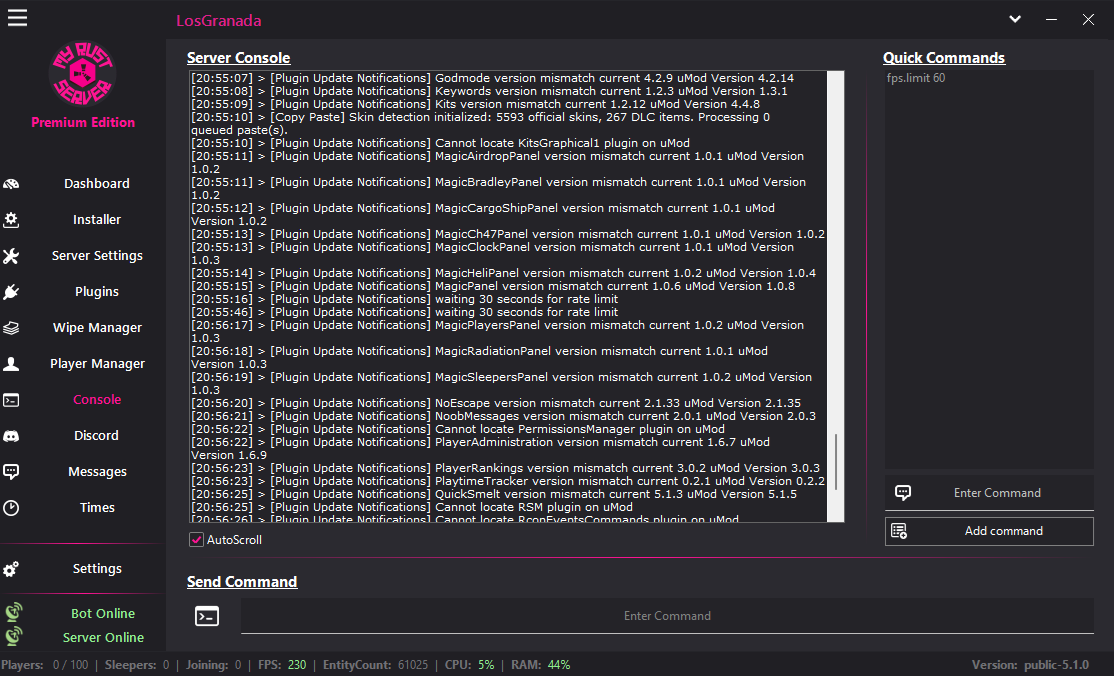Click the Player Manager person icon

click(x=11, y=364)
